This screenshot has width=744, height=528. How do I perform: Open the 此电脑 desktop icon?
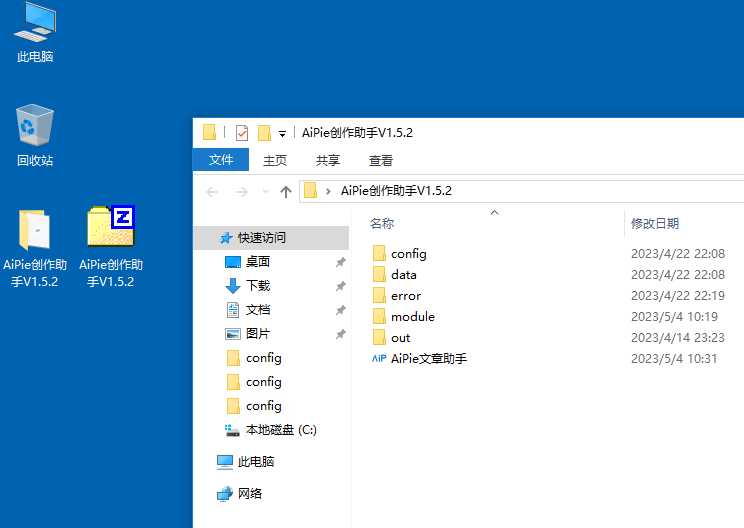35,33
